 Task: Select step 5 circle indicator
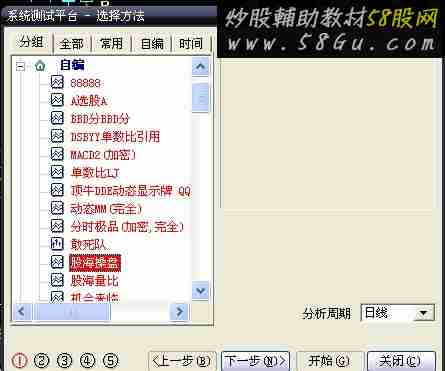110,360
